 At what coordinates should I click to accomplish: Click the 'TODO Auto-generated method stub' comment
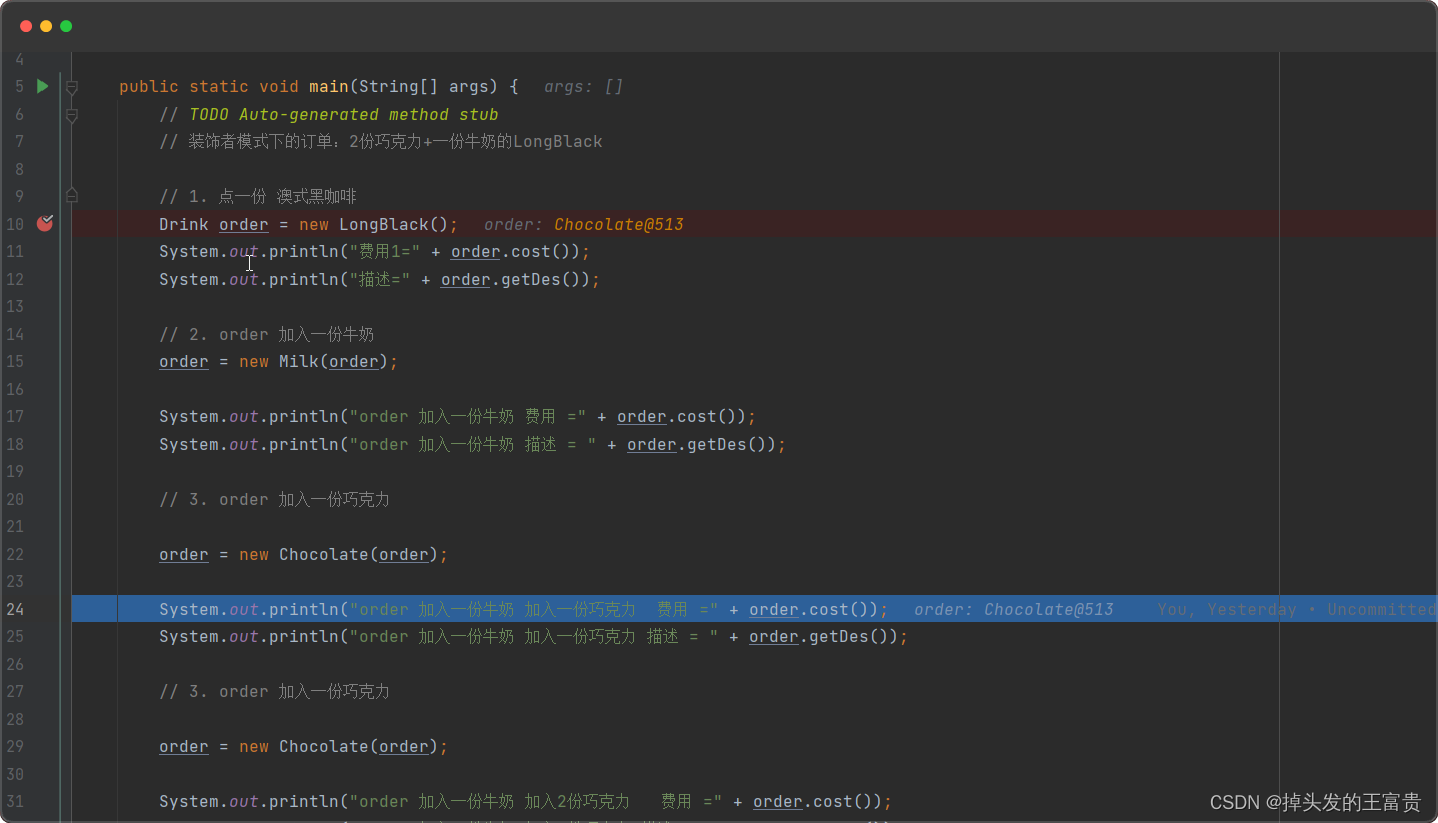343,115
